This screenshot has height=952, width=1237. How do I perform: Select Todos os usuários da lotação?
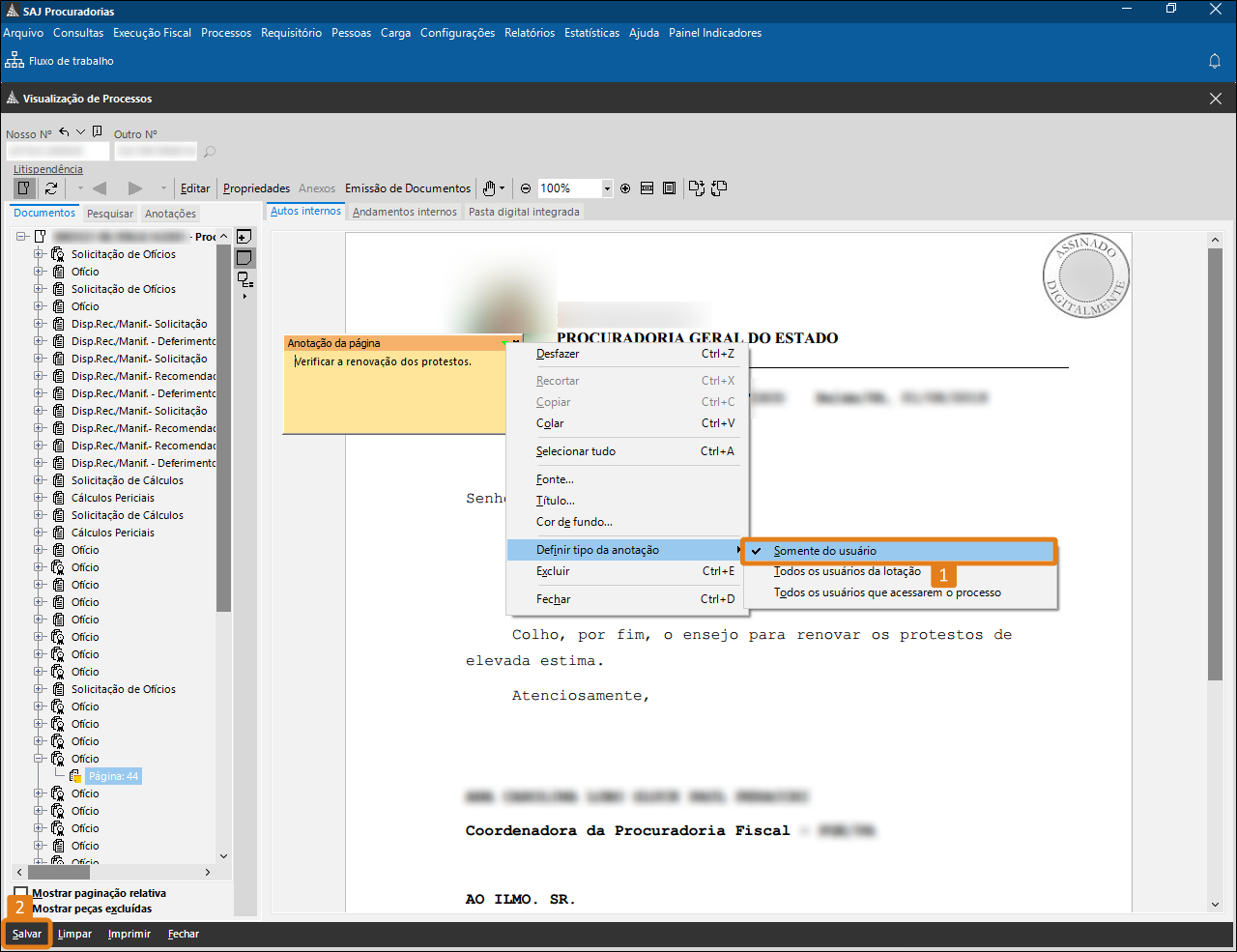(847, 571)
